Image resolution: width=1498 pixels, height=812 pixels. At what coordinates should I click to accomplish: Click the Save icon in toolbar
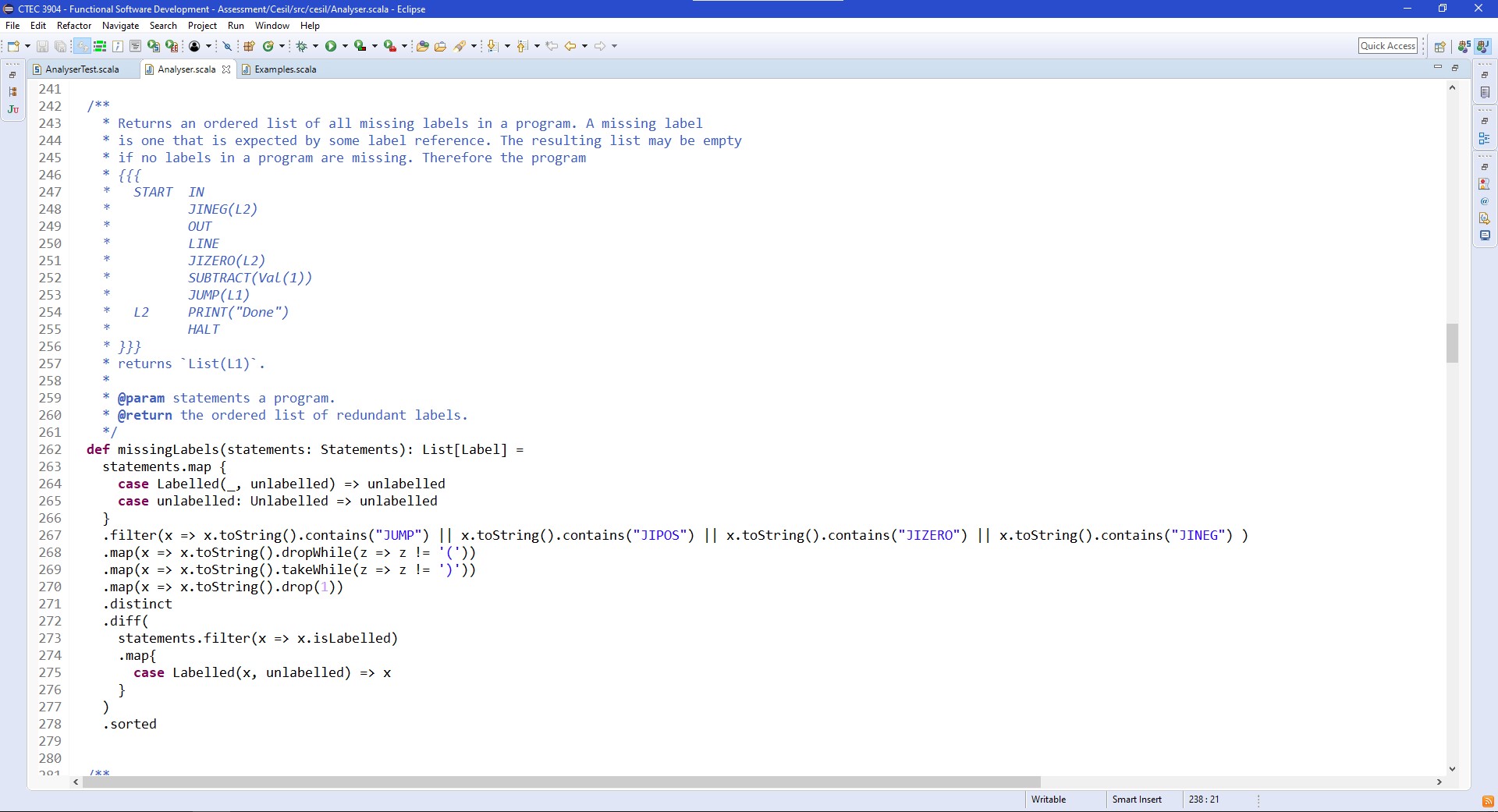(42, 46)
